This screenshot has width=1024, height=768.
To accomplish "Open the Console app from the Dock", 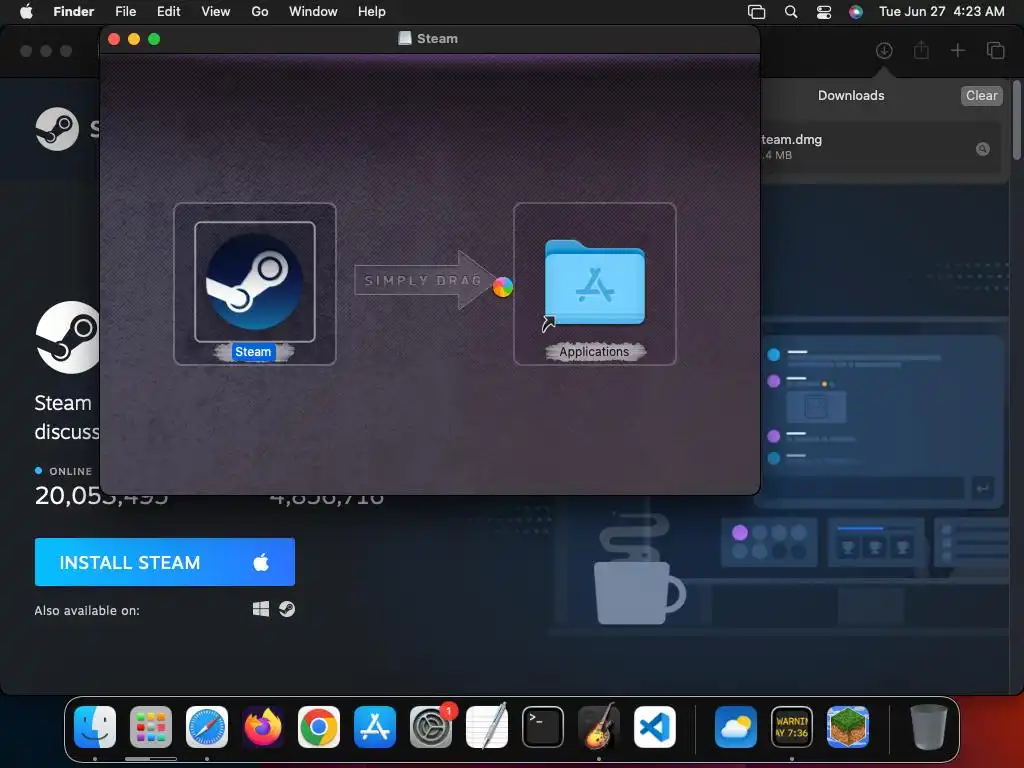I will [792, 726].
